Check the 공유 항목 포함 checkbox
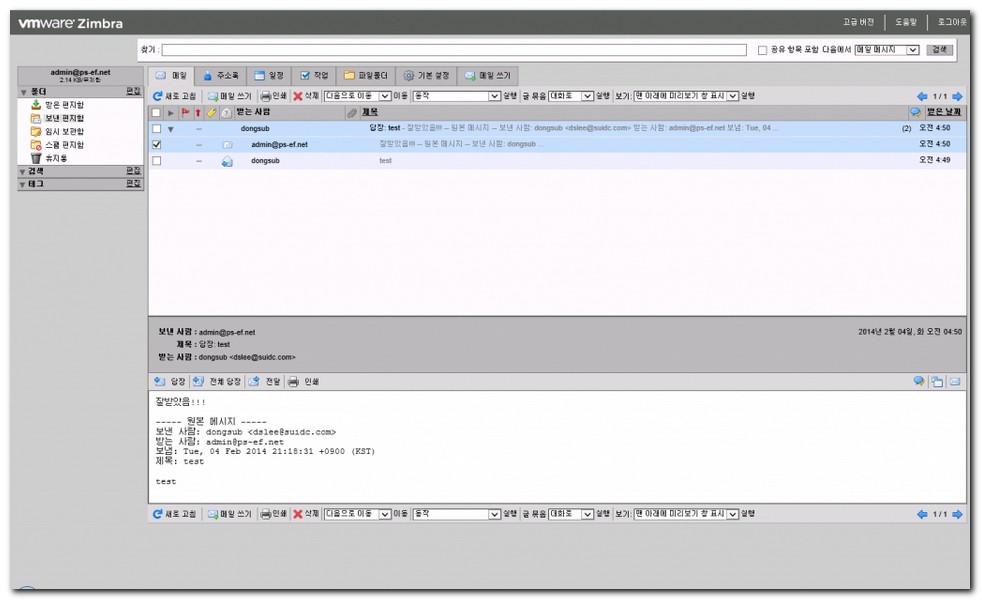The height and width of the screenshot is (600, 982). pos(762,50)
